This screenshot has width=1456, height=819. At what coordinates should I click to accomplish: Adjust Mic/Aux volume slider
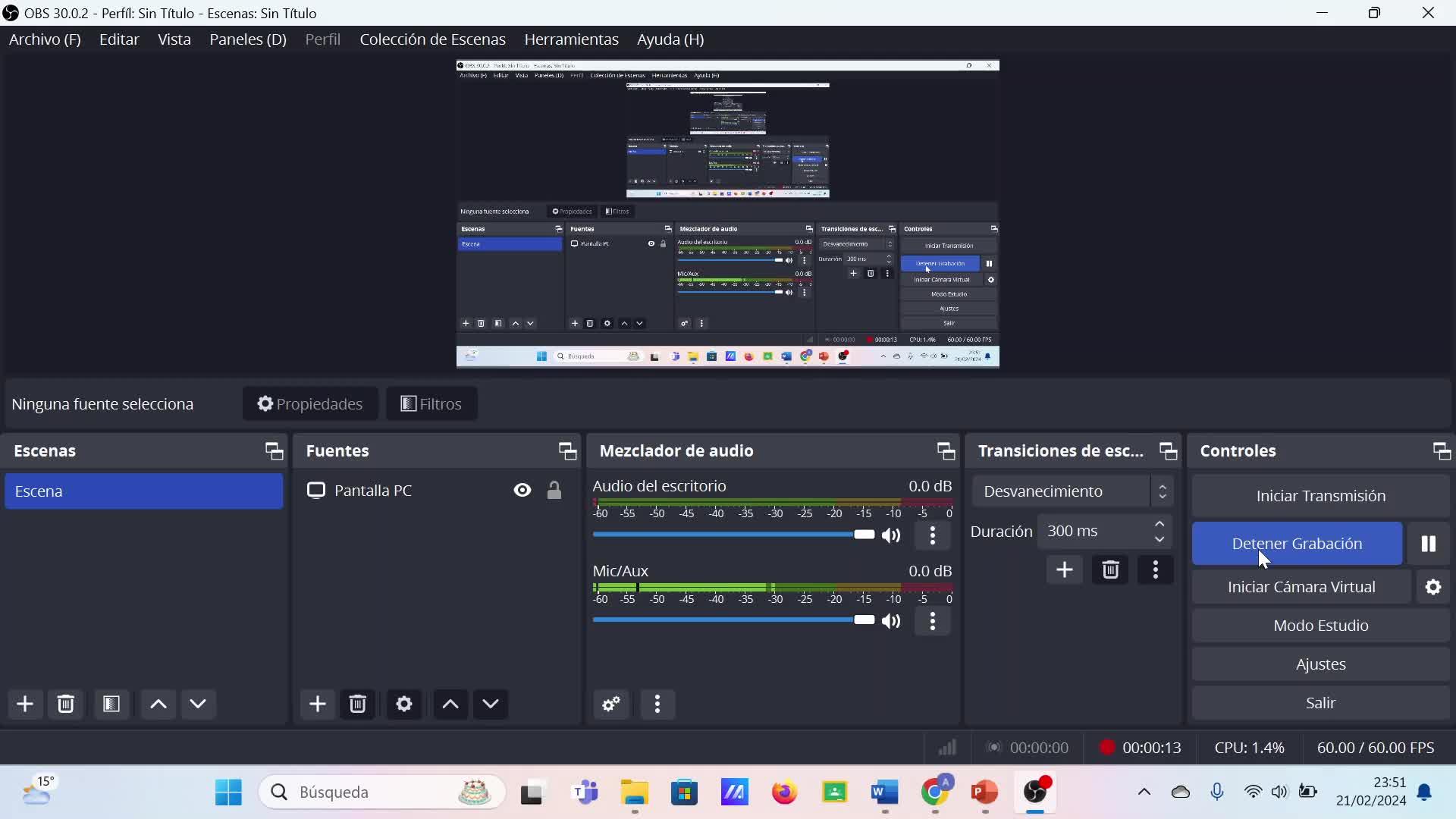[x=864, y=620]
